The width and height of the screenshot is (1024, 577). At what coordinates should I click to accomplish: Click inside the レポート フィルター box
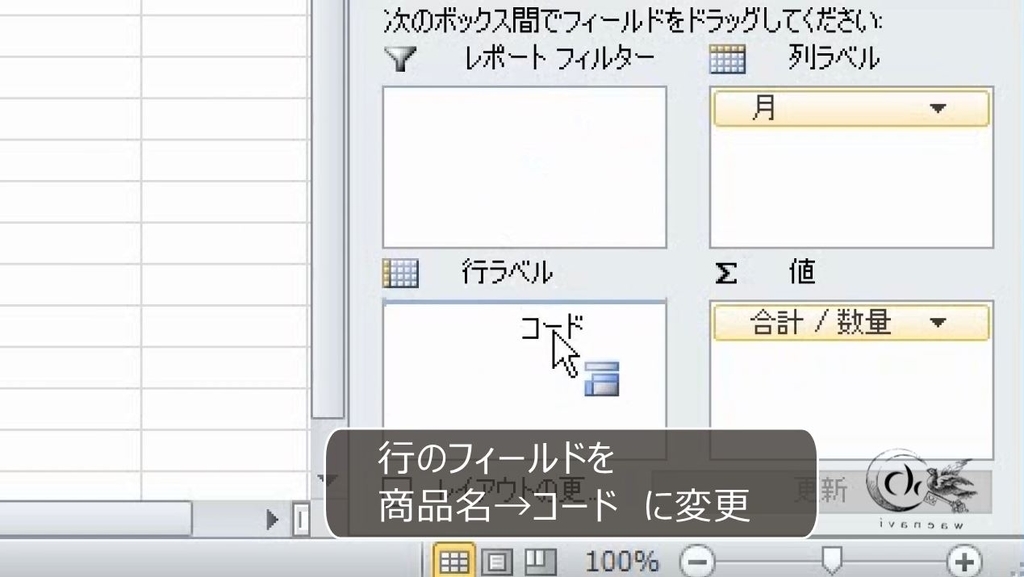click(524, 167)
